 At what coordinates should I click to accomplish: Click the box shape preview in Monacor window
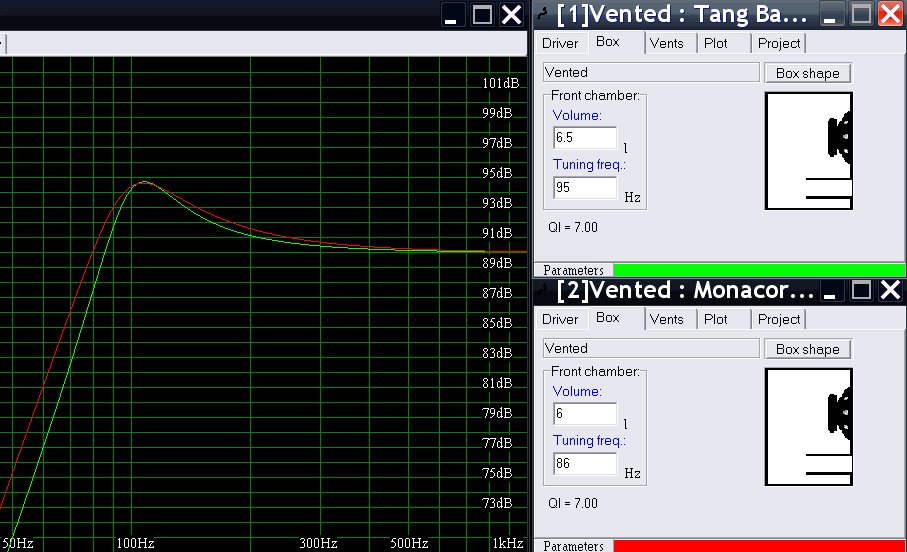tap(809, 426)
